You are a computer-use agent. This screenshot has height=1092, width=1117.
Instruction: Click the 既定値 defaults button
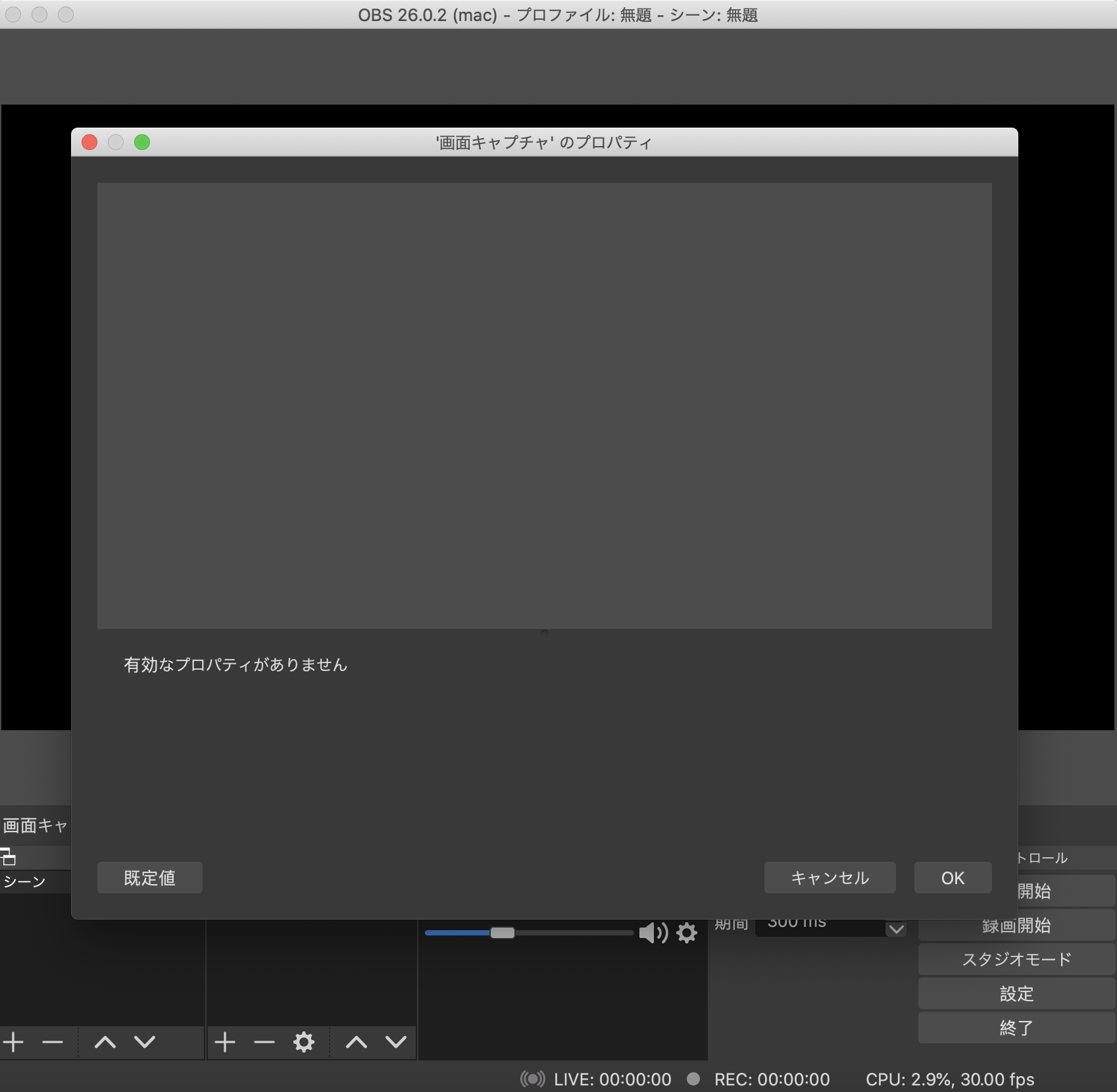tap(149, 878)
